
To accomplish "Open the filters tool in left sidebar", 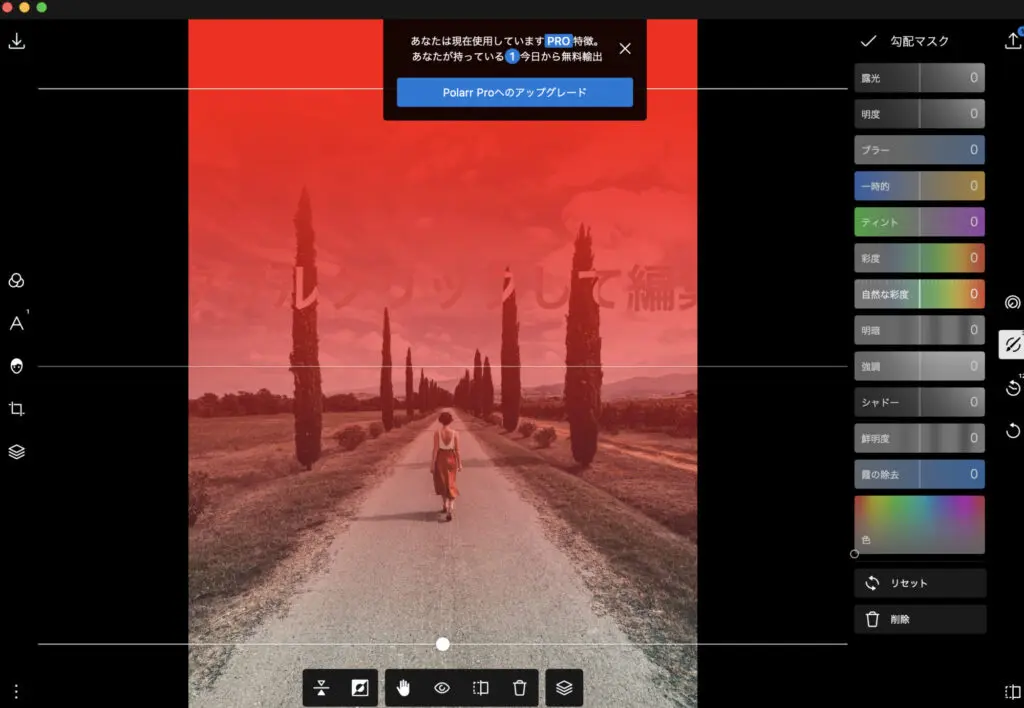I will coord(16,281).
